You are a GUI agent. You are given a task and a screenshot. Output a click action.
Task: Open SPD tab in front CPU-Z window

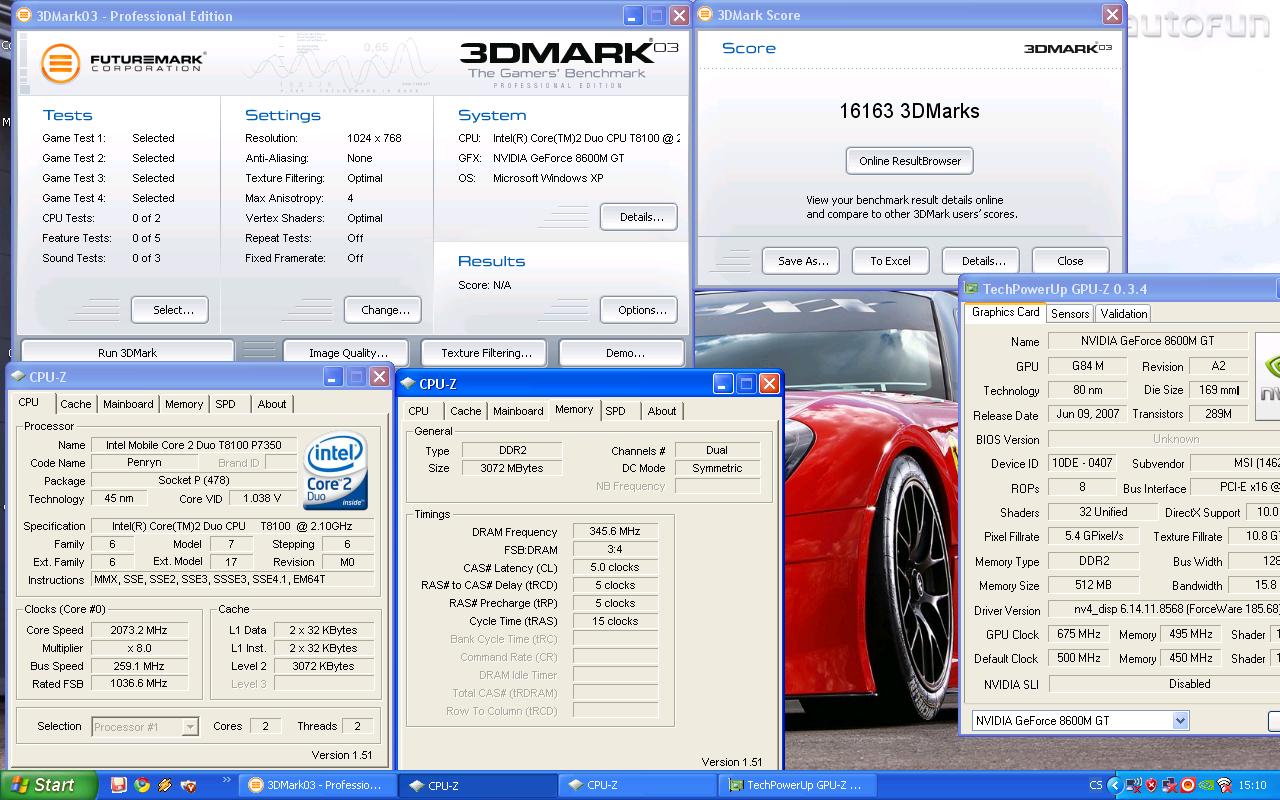coord(616,411)
